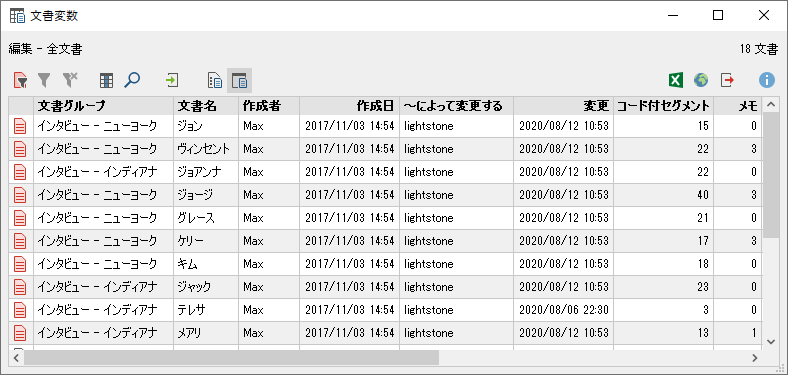Screen dimensions: 788x375
Task: Sort by 作成者 column header
Action: point(269,106)
